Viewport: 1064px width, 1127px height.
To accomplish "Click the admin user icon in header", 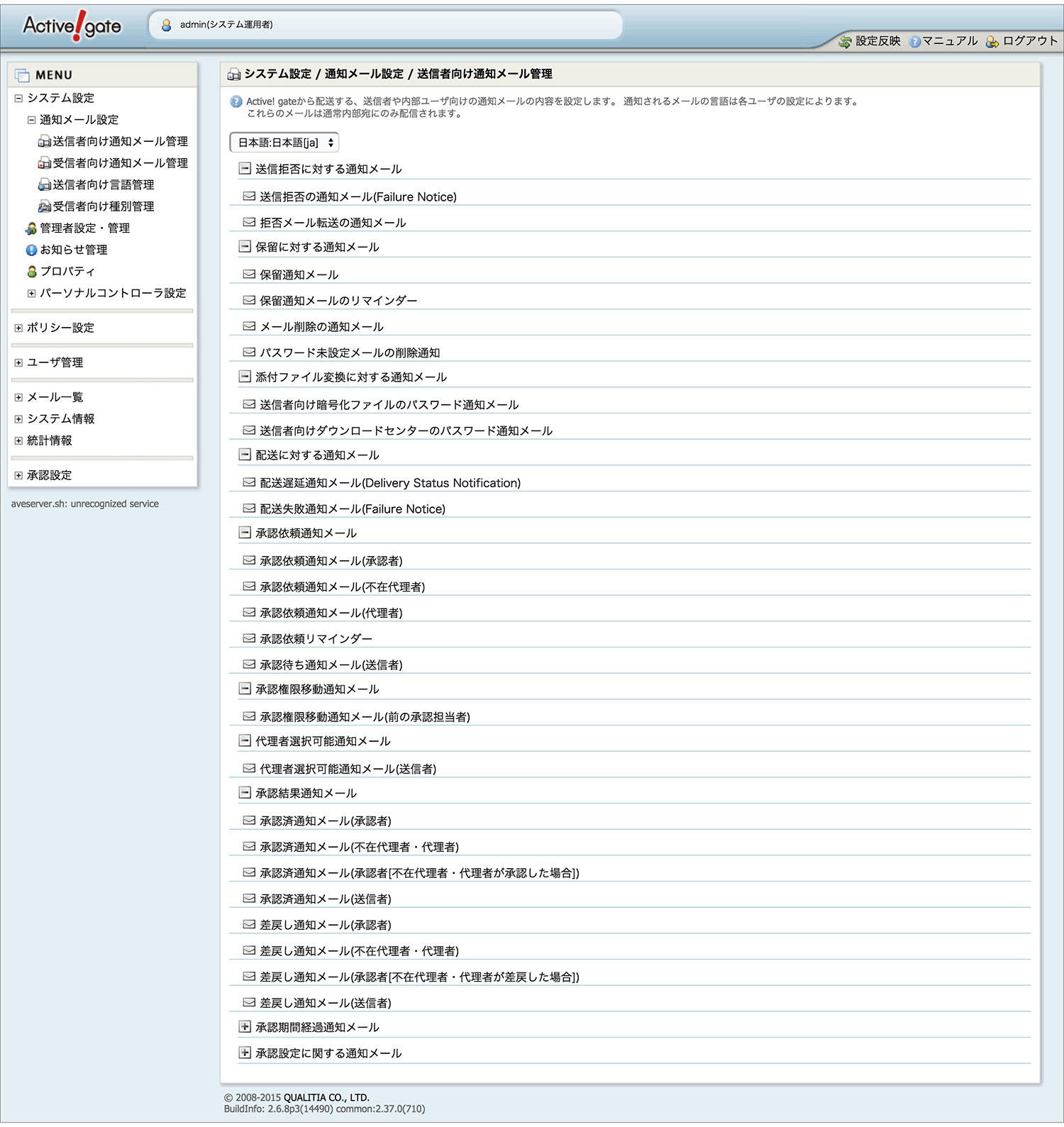I will (x=167, y=25).
